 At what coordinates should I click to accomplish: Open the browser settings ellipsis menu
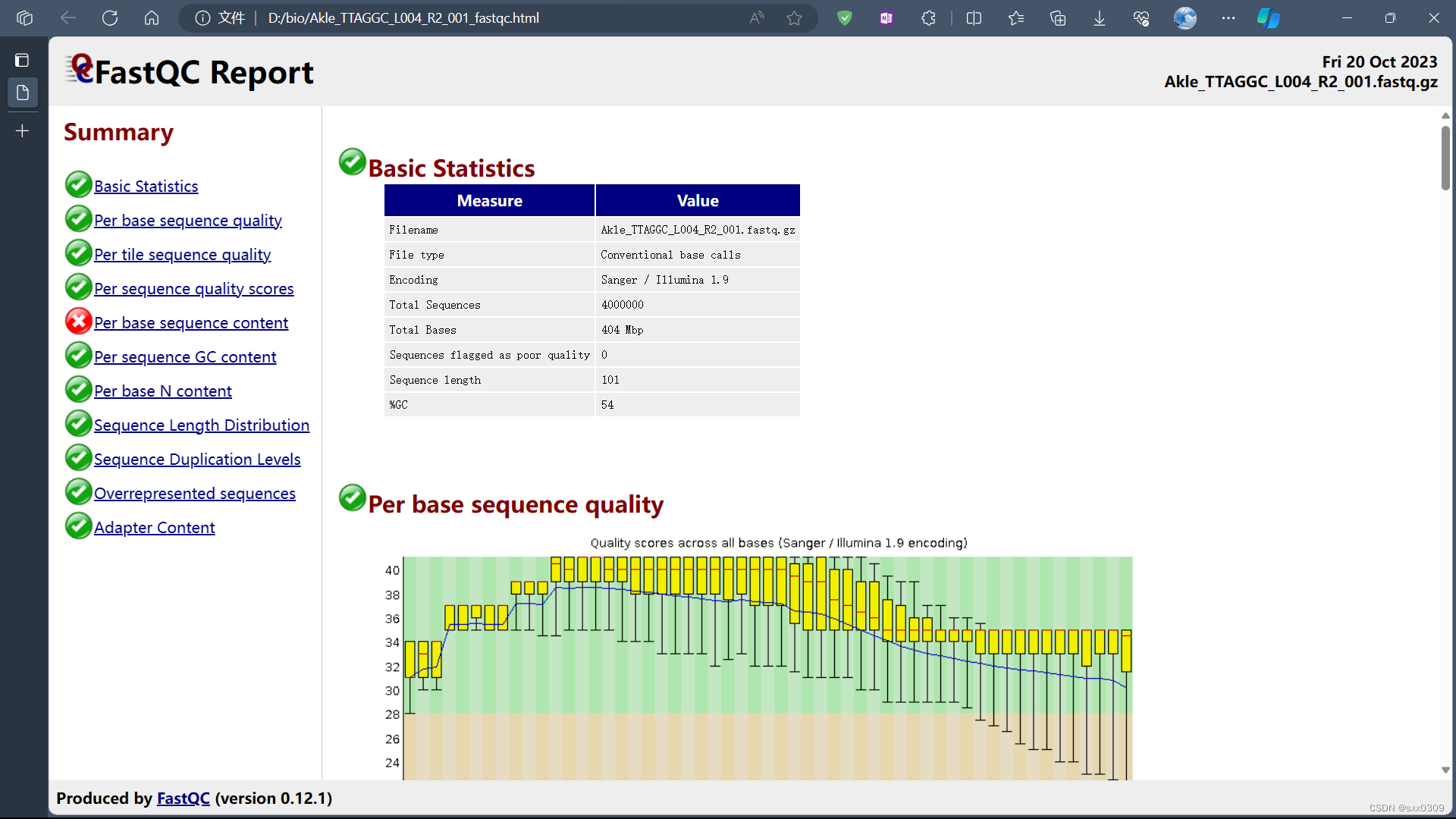(x=1228, y=18)
